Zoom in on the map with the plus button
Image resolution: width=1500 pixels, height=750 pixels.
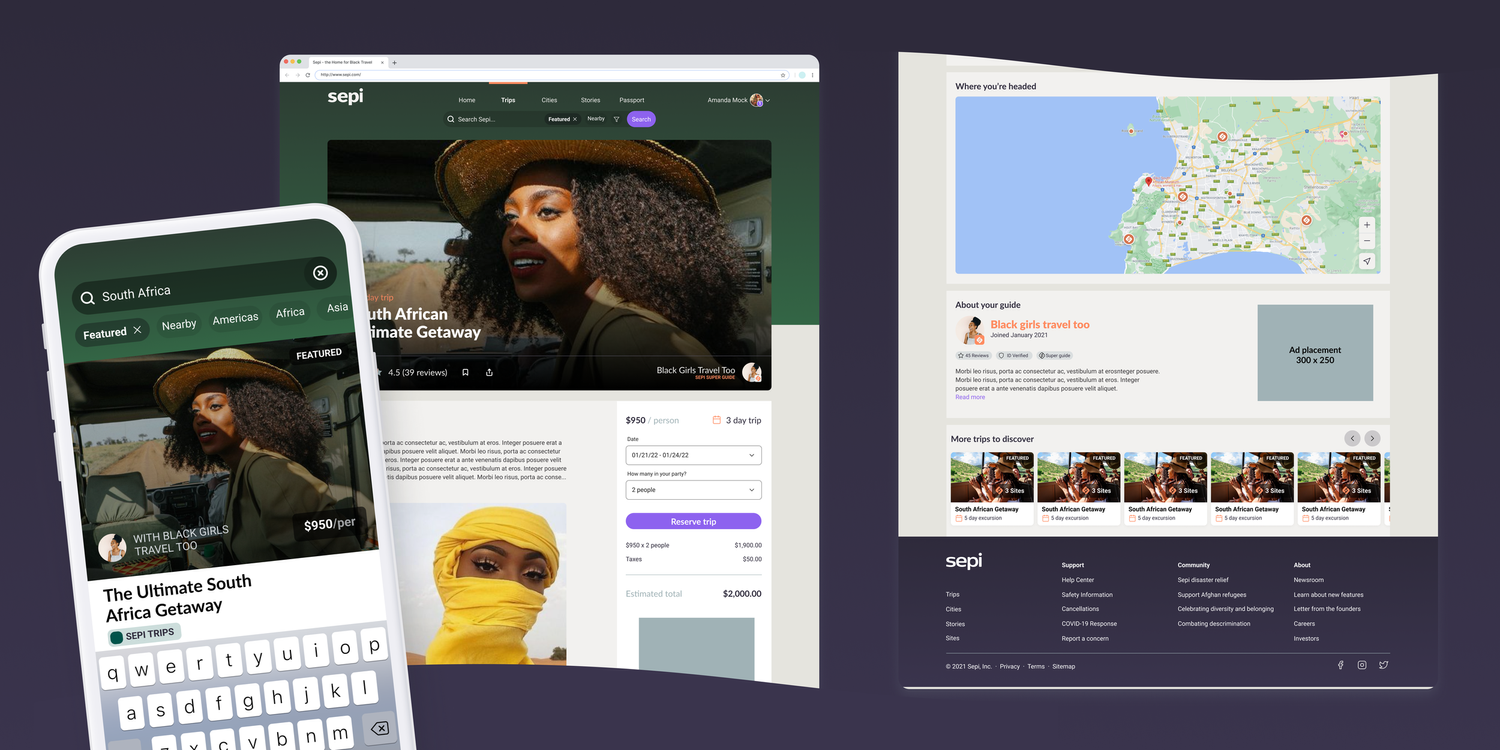pyautogui.click(x=1367, y=225)
